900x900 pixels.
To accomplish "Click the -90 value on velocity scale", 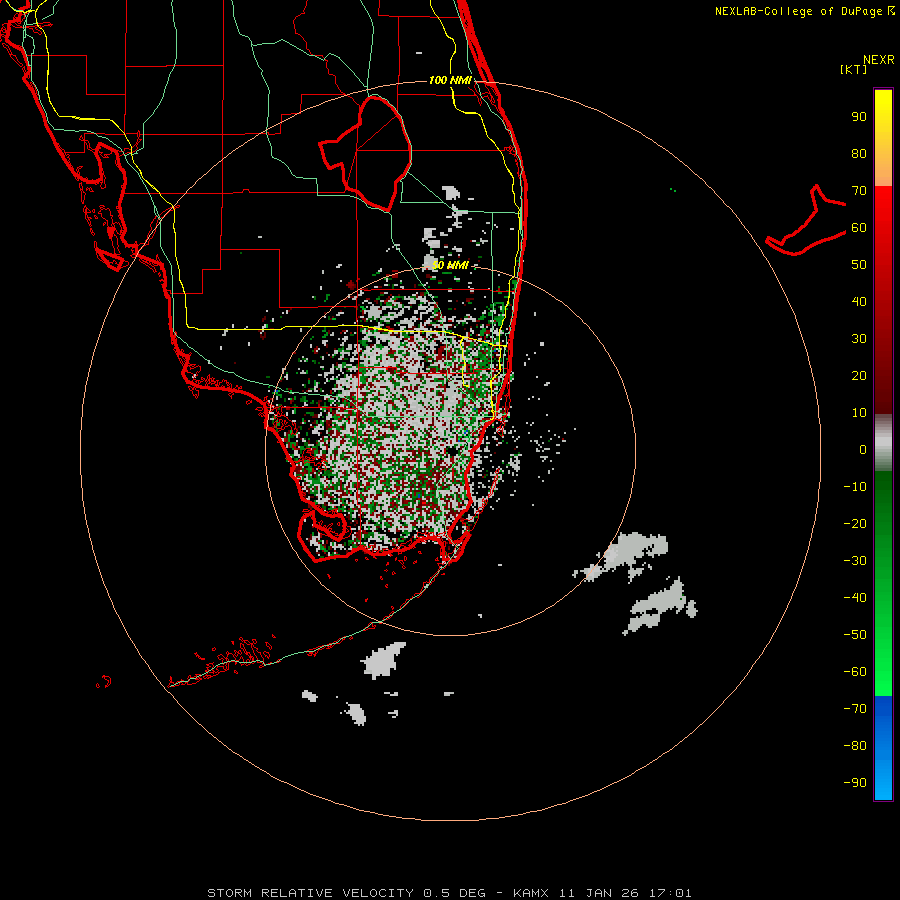I will 855,783.
